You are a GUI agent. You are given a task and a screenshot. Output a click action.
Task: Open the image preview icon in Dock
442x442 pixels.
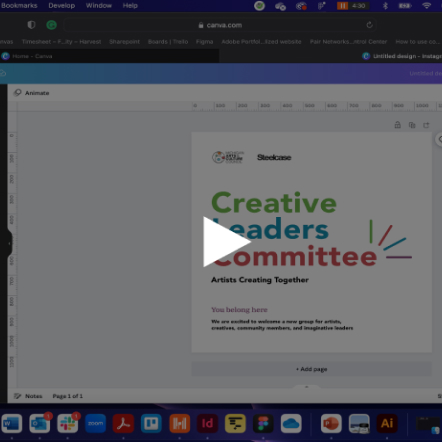point(359,424)
